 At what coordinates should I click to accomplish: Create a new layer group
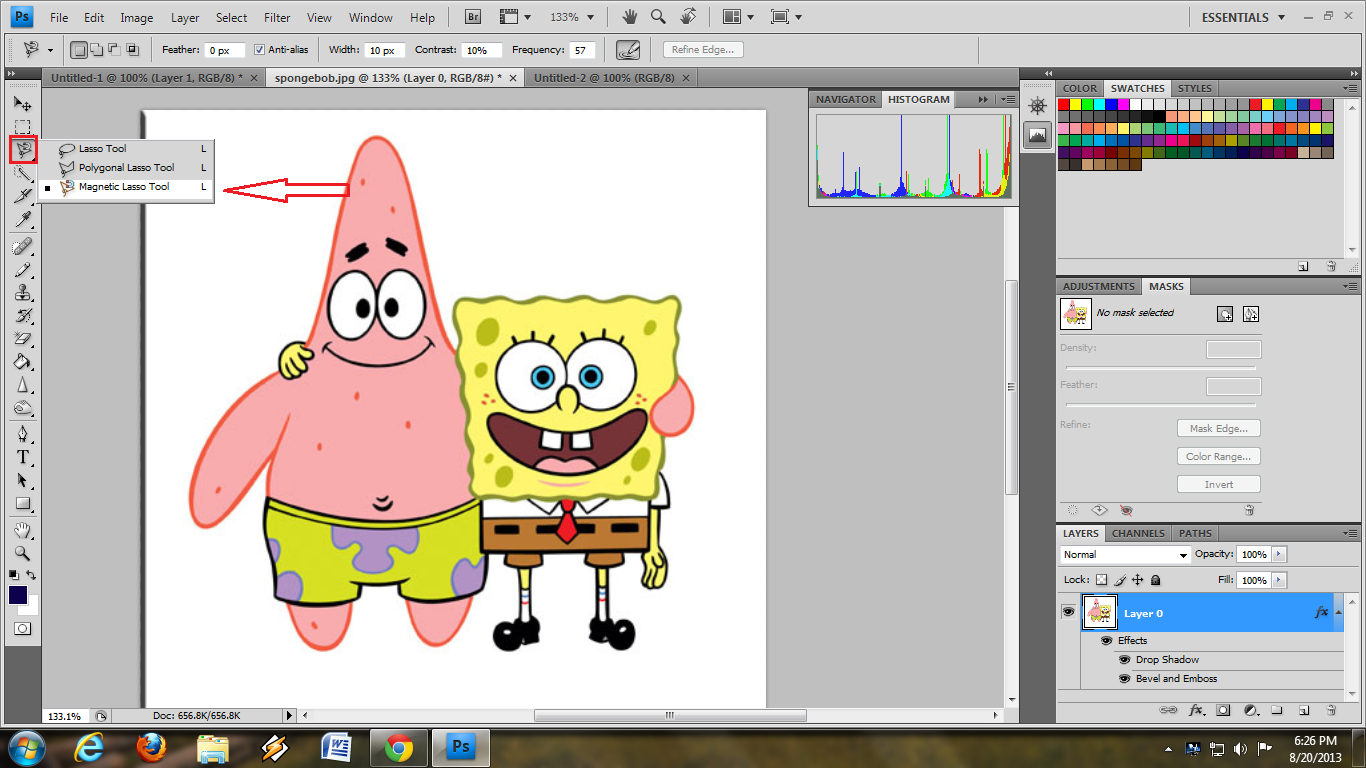point(1277,710)
